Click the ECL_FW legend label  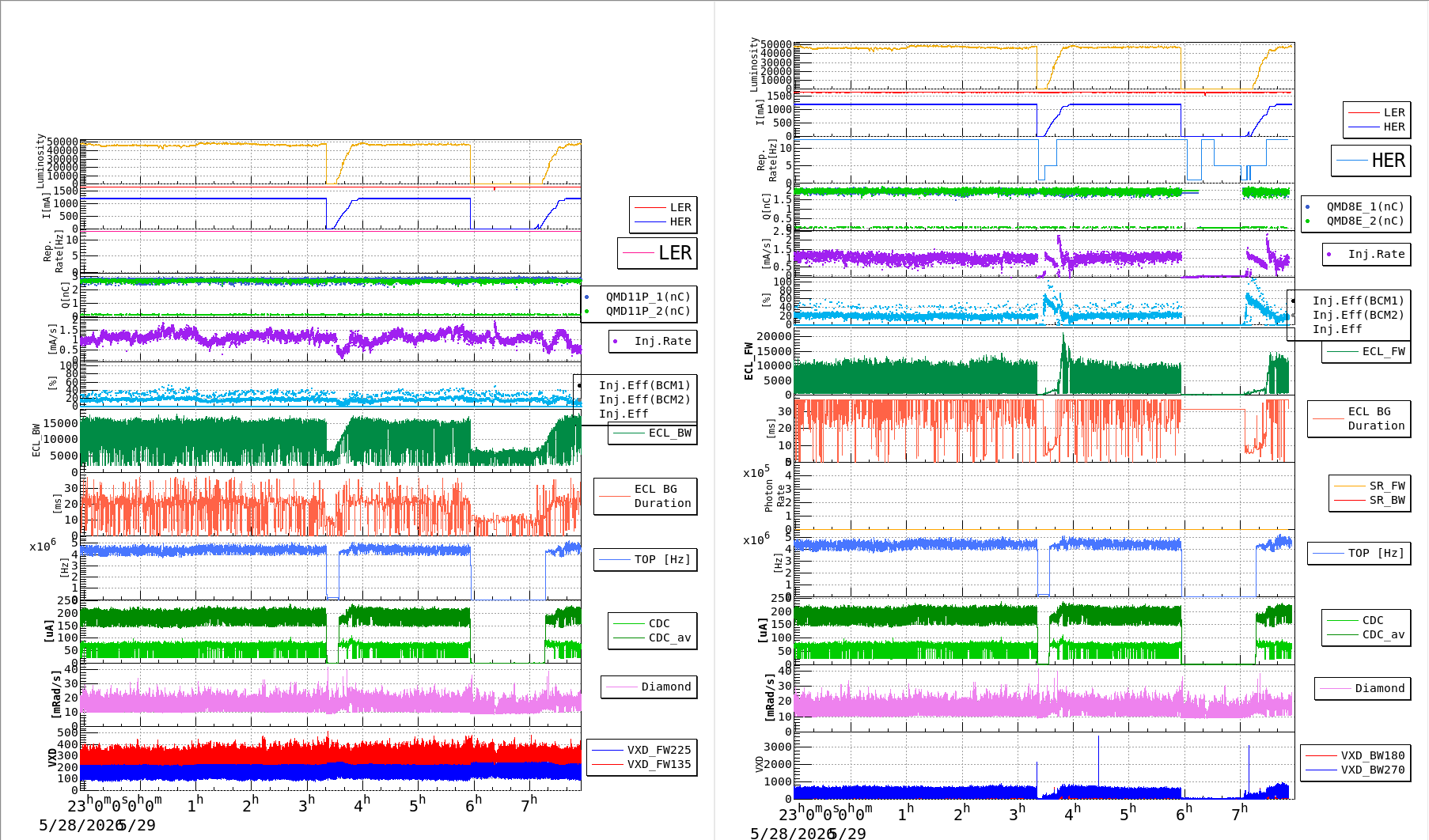(1366, 352)
